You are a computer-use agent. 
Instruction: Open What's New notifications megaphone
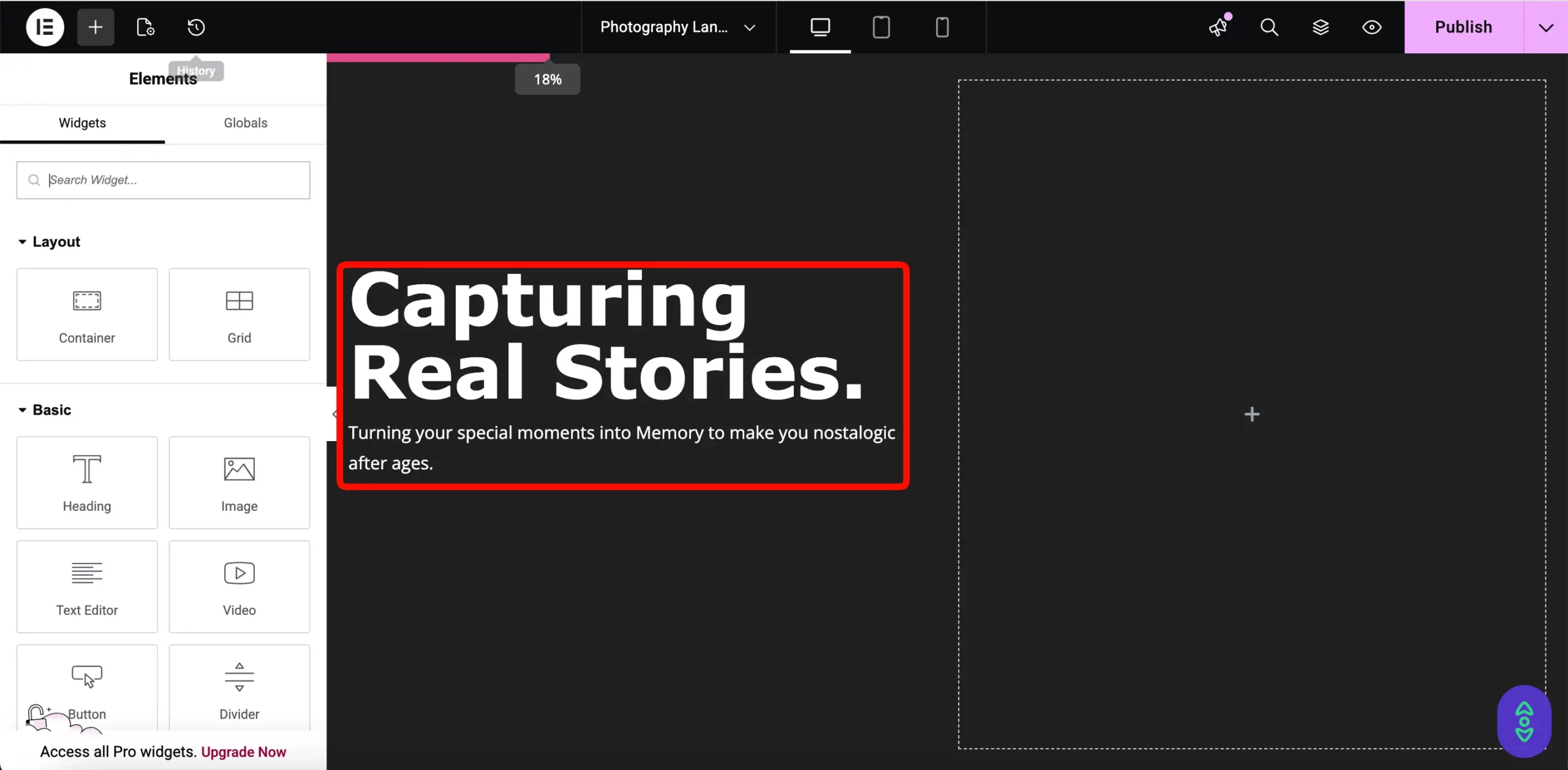(1219, 27)
